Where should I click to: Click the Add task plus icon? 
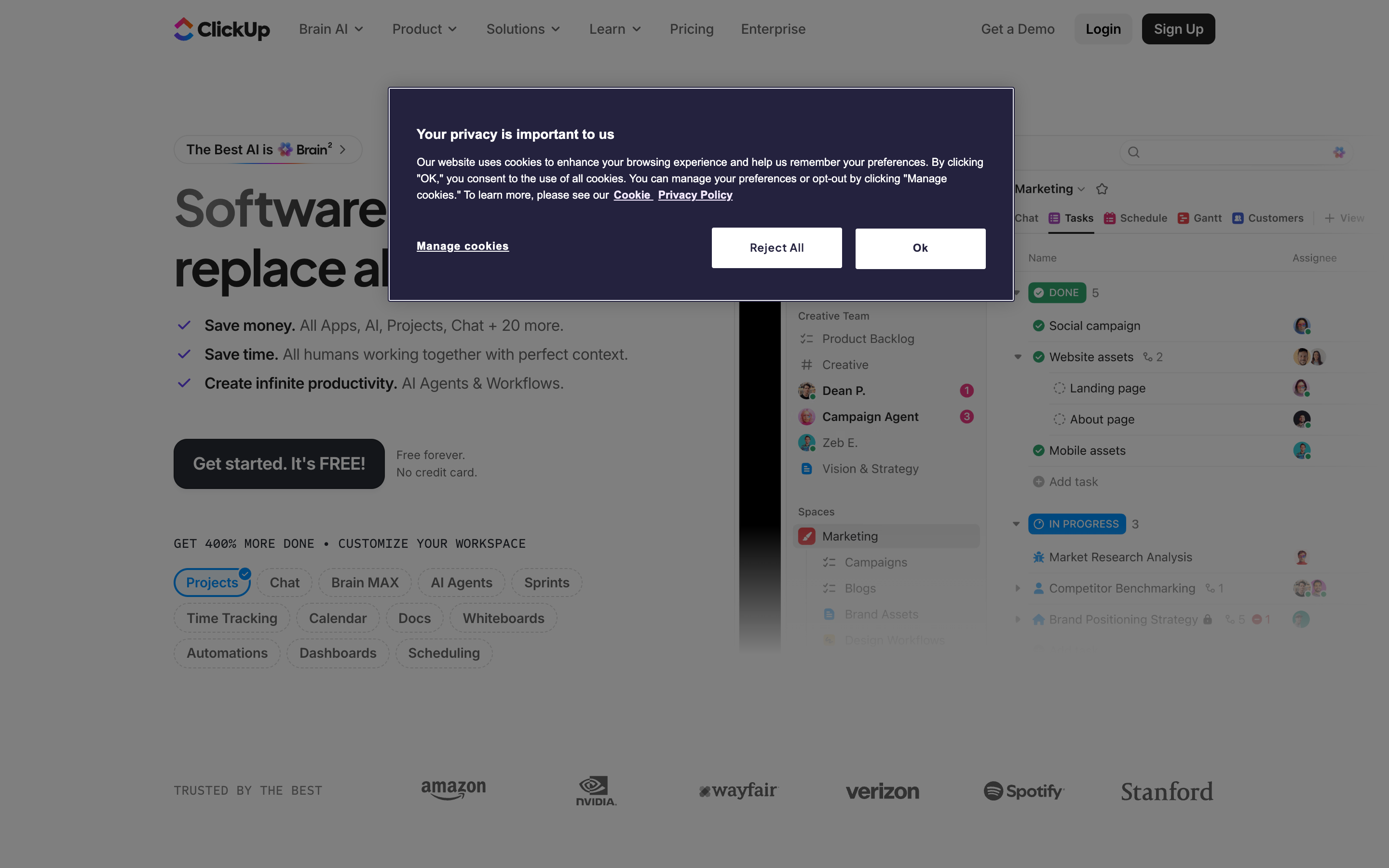(1038, 482)
